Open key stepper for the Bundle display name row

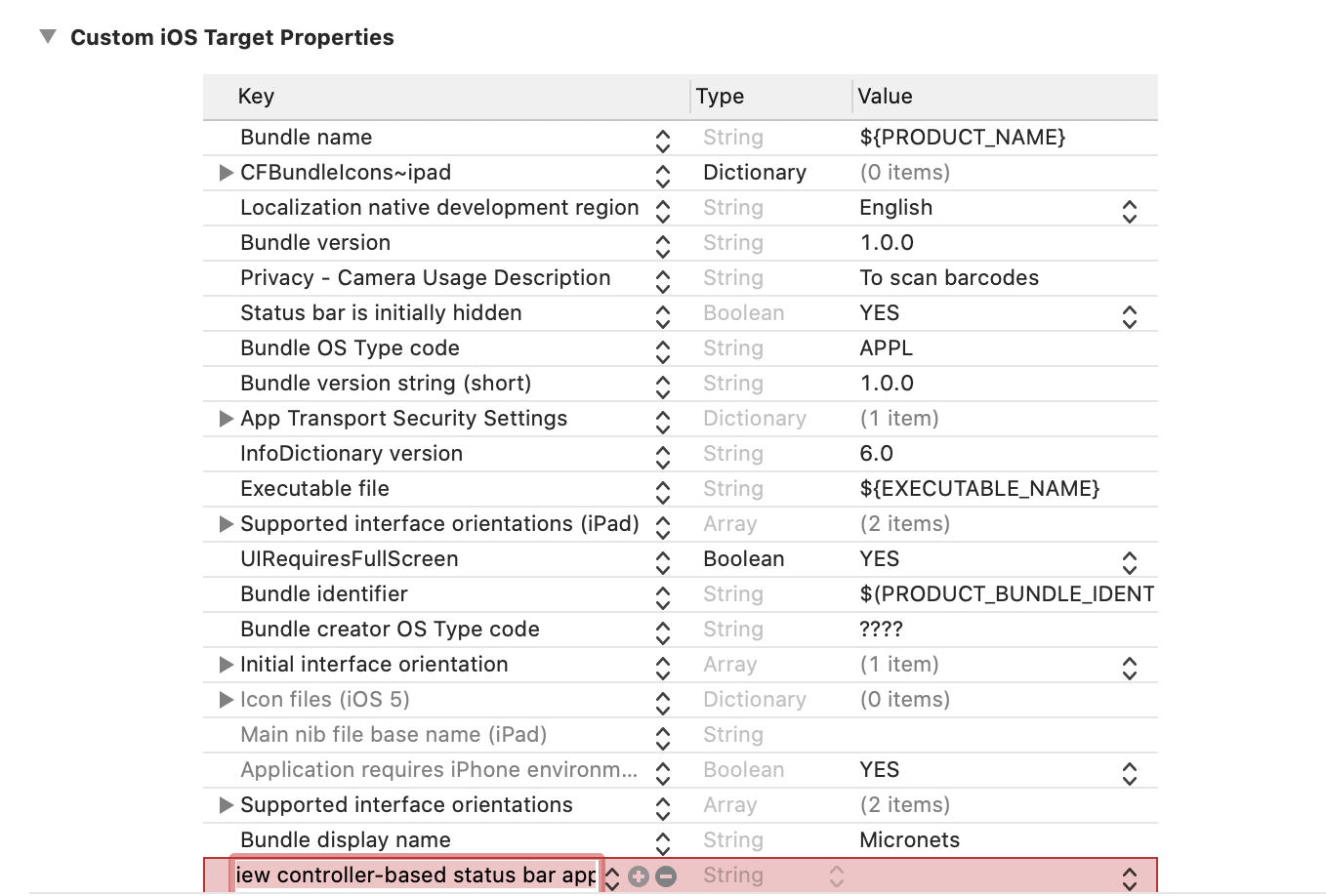[x=663, y=843]
